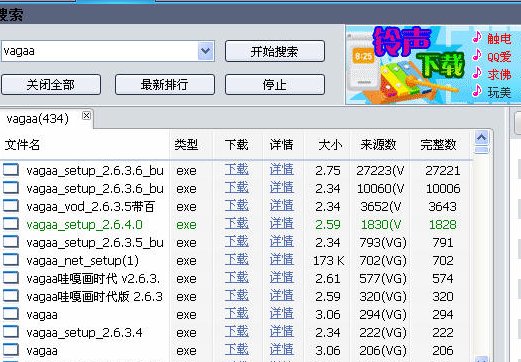Select the vagaa_vod_2.6.3.5带百 file name
521x362 pixels.
coord(90,207)
